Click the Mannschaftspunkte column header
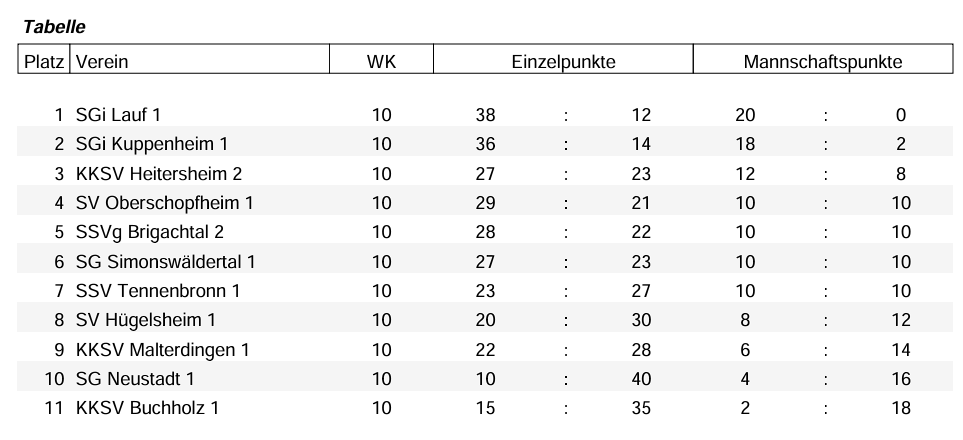 click(x=822, y=62)
